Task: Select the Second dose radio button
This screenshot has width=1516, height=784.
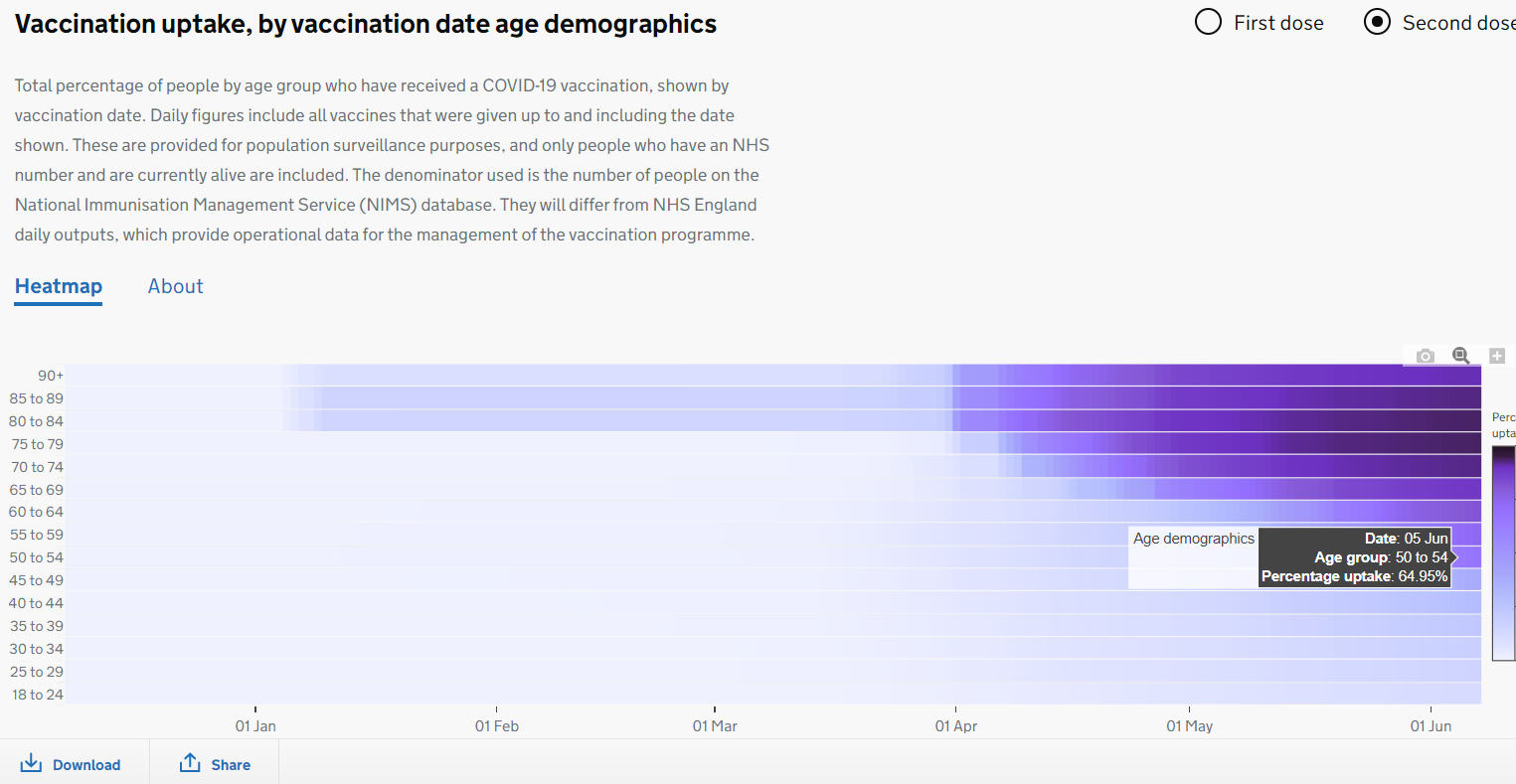Action: (1377, 22)
